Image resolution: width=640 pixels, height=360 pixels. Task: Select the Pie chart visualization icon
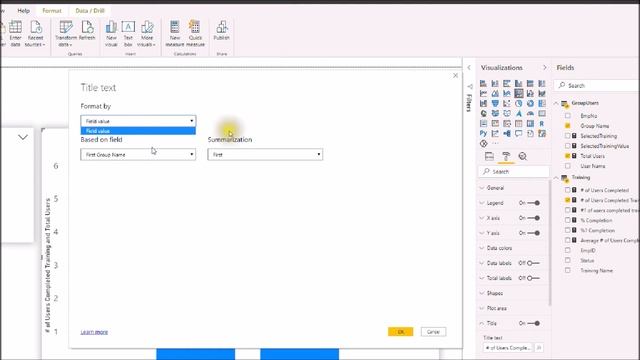518,103
